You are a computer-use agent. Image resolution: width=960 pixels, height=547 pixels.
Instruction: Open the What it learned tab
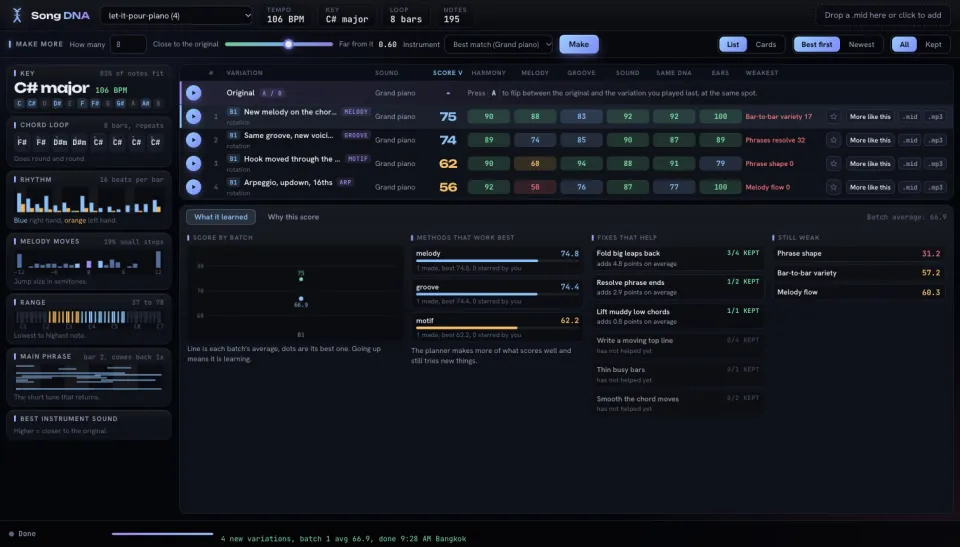(221, 217)
